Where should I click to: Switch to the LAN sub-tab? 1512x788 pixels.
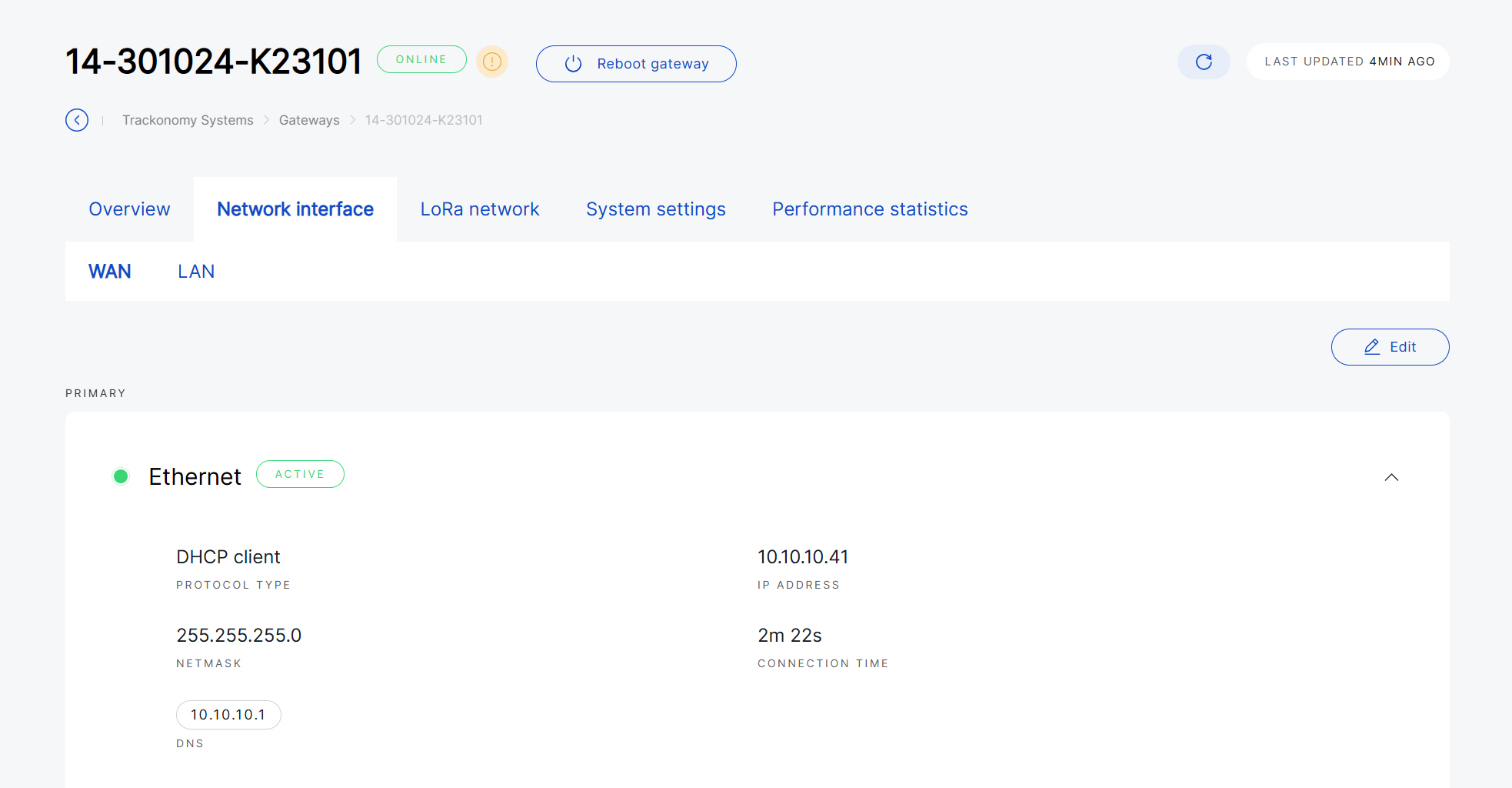[x=196, y=272]
